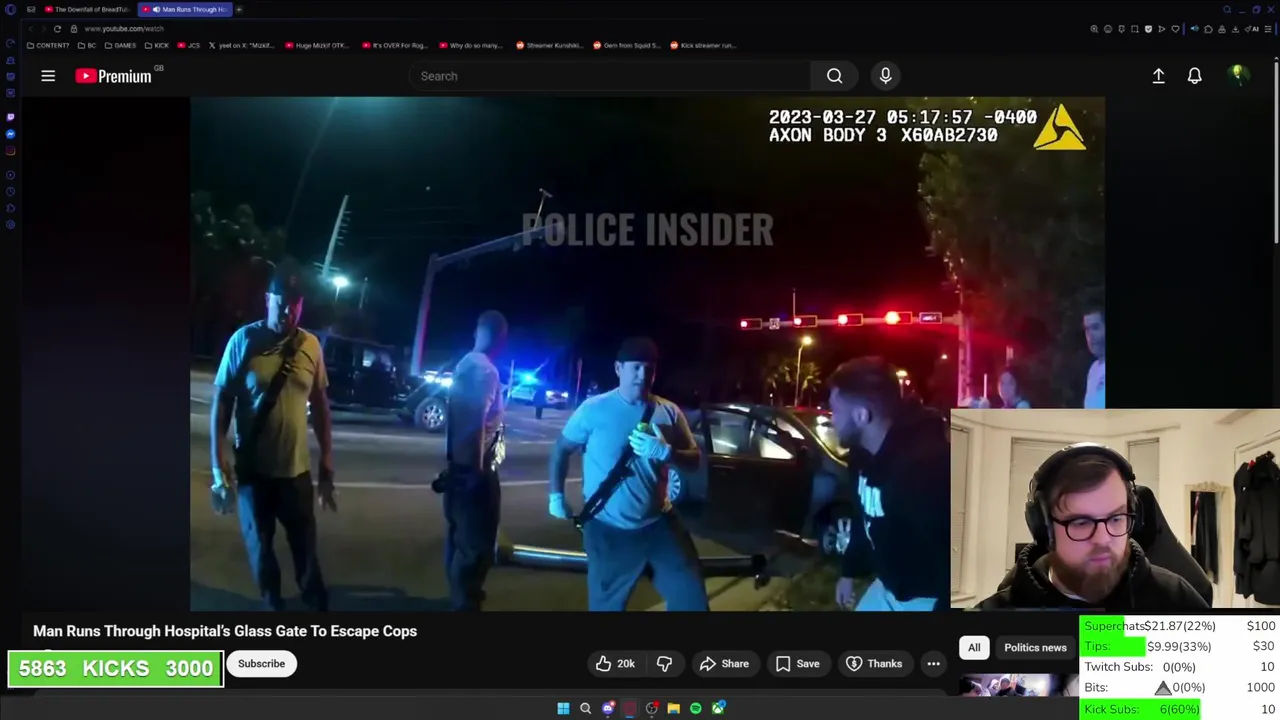The height and width of the screenshot is (720, 1280).
Task: Click the browser zoom magnifier toolbar icon
Action: (1094, 29)
